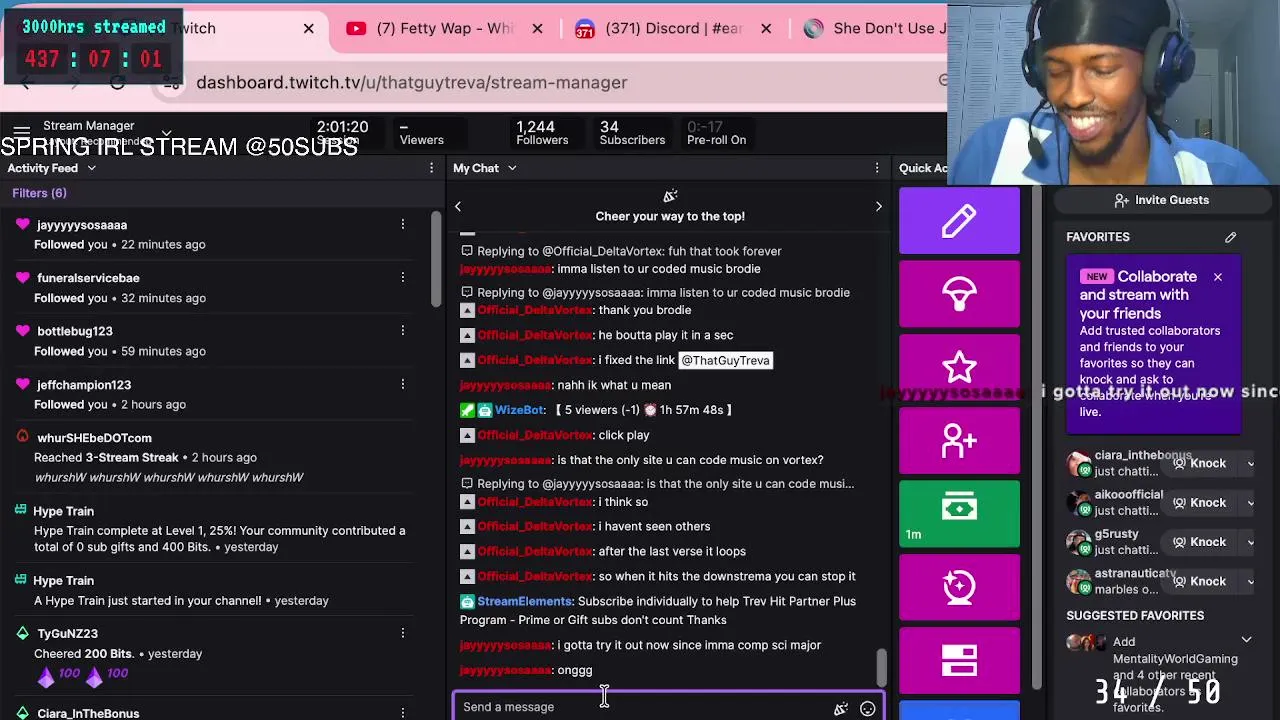Click the previous arrow on cheer banner
Screen dimensions: 1280x720
click(x=458, y=206)
